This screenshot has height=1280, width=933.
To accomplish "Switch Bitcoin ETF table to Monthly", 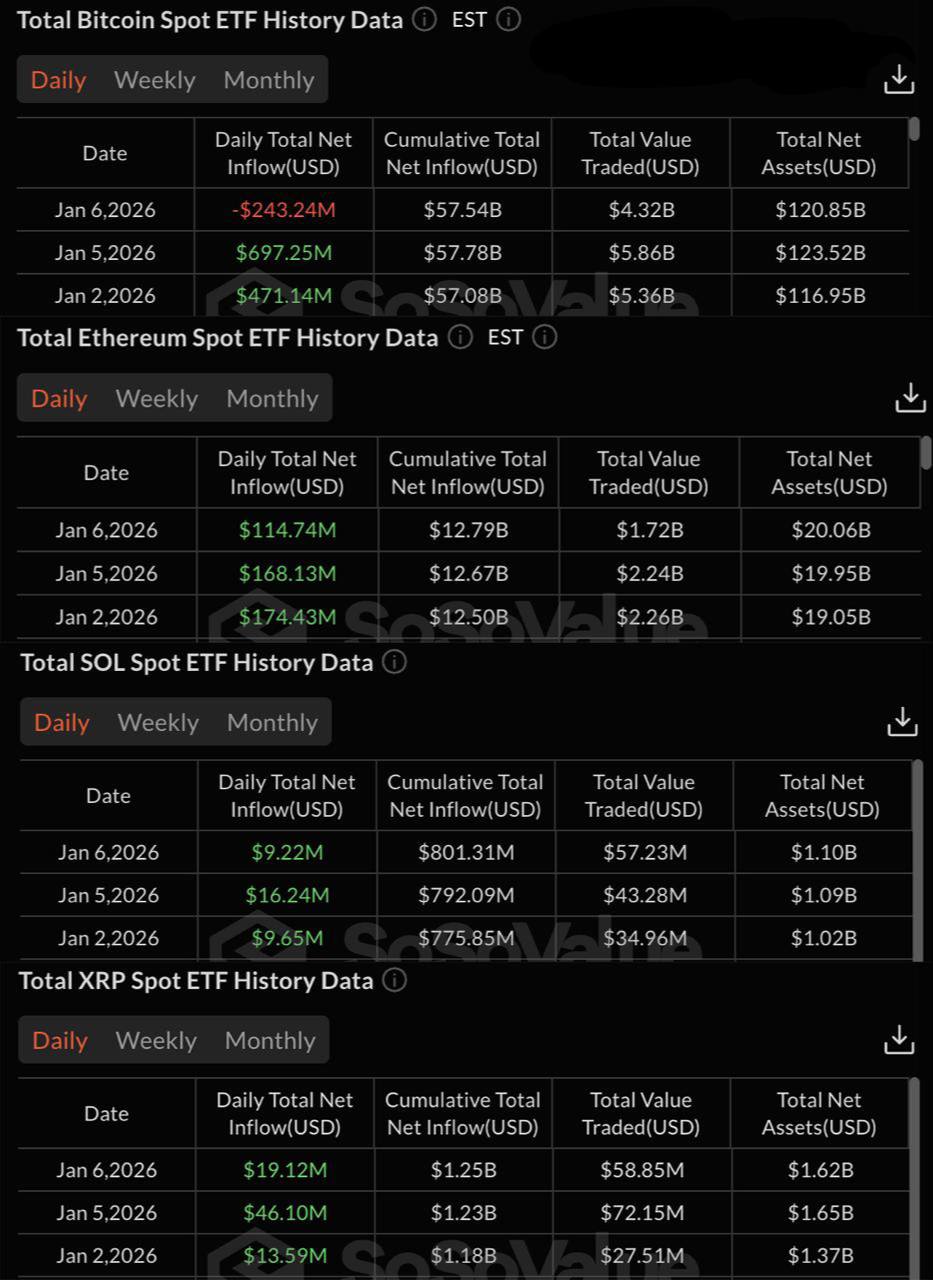I will [x=269, y=80].
